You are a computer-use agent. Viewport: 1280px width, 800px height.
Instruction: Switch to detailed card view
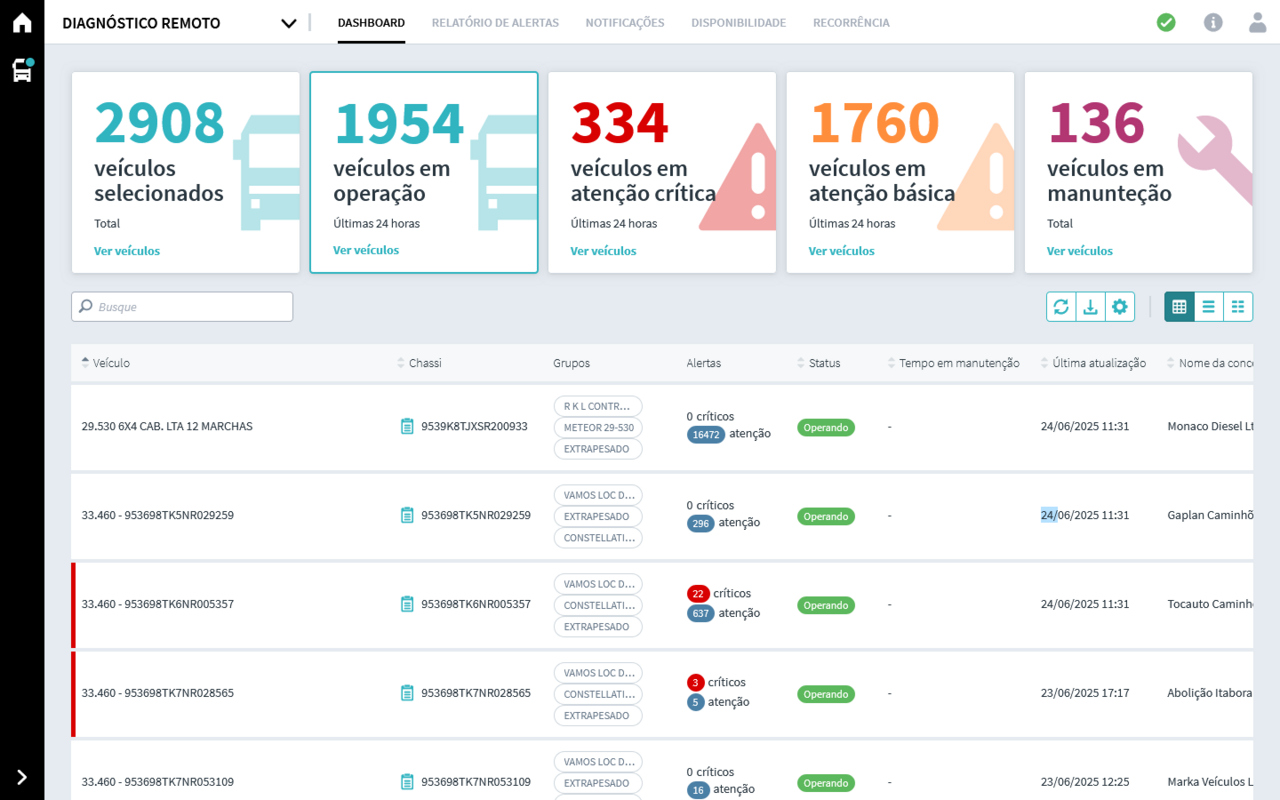click(x=1238, y=307)
